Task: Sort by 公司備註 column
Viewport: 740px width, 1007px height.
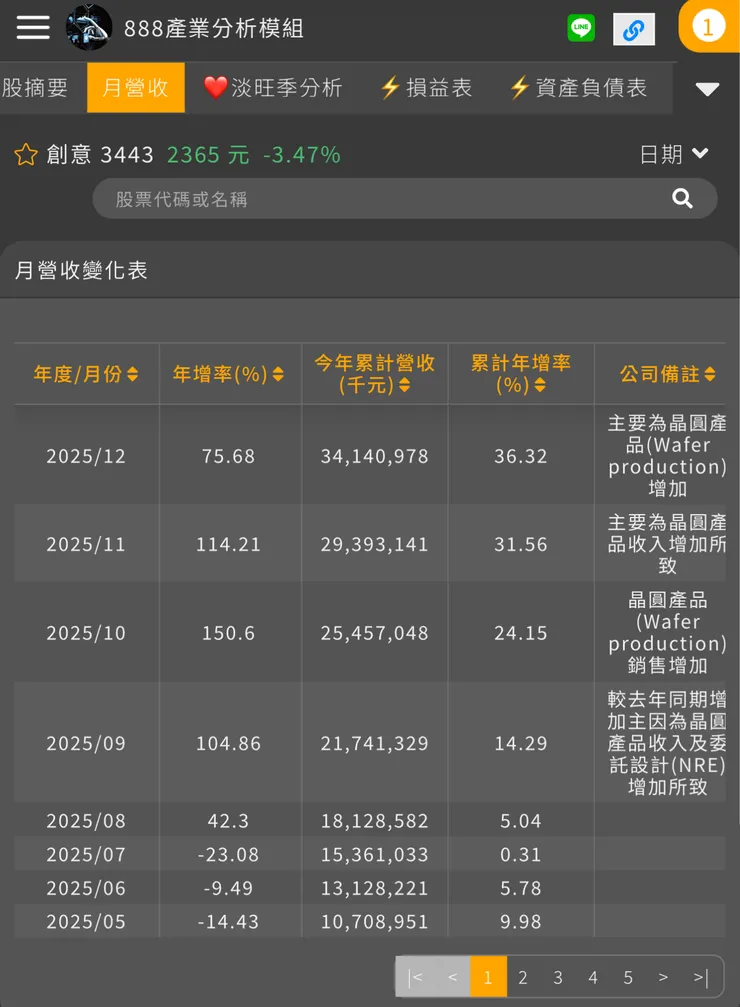Action: (667, 374)
